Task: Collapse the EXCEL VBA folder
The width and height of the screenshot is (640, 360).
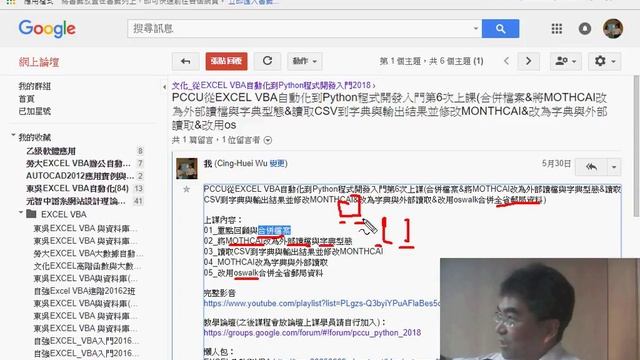Action: point(20,212)
